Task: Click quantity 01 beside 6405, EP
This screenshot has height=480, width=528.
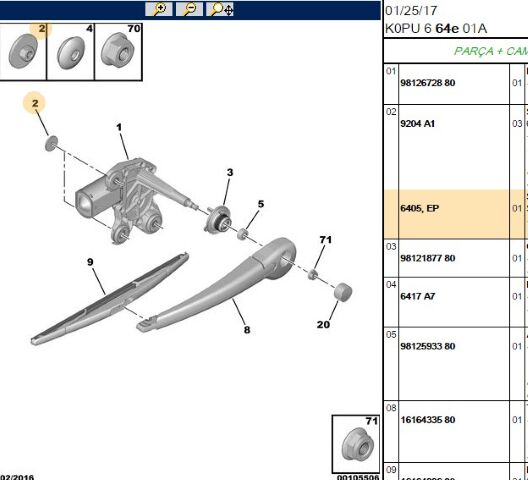Action: [x=517, y=208]
